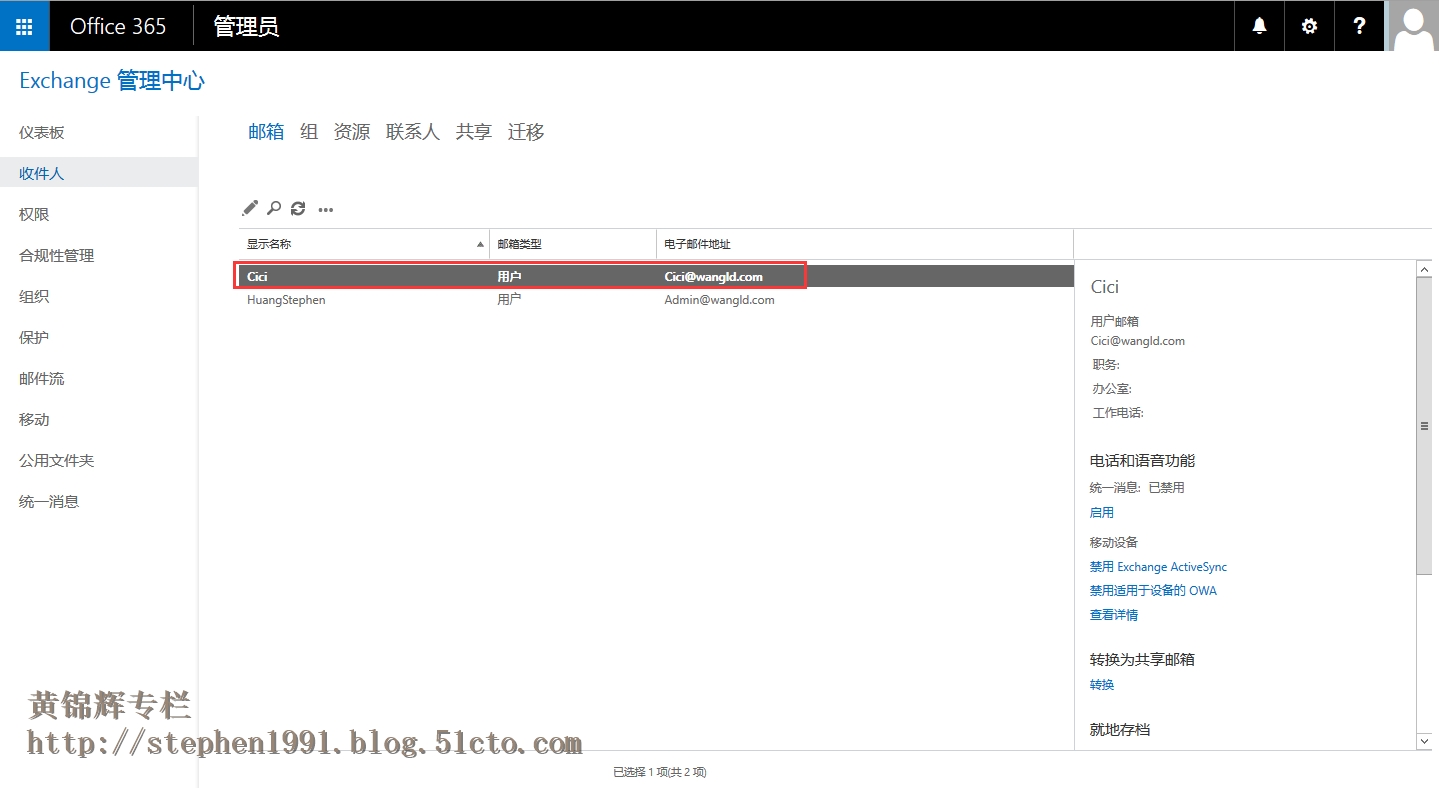The width and height of the screenshot is (1439, 788).
Task: Click details pane scrollbar up arrow
Action: click(x=1425, y=270)
